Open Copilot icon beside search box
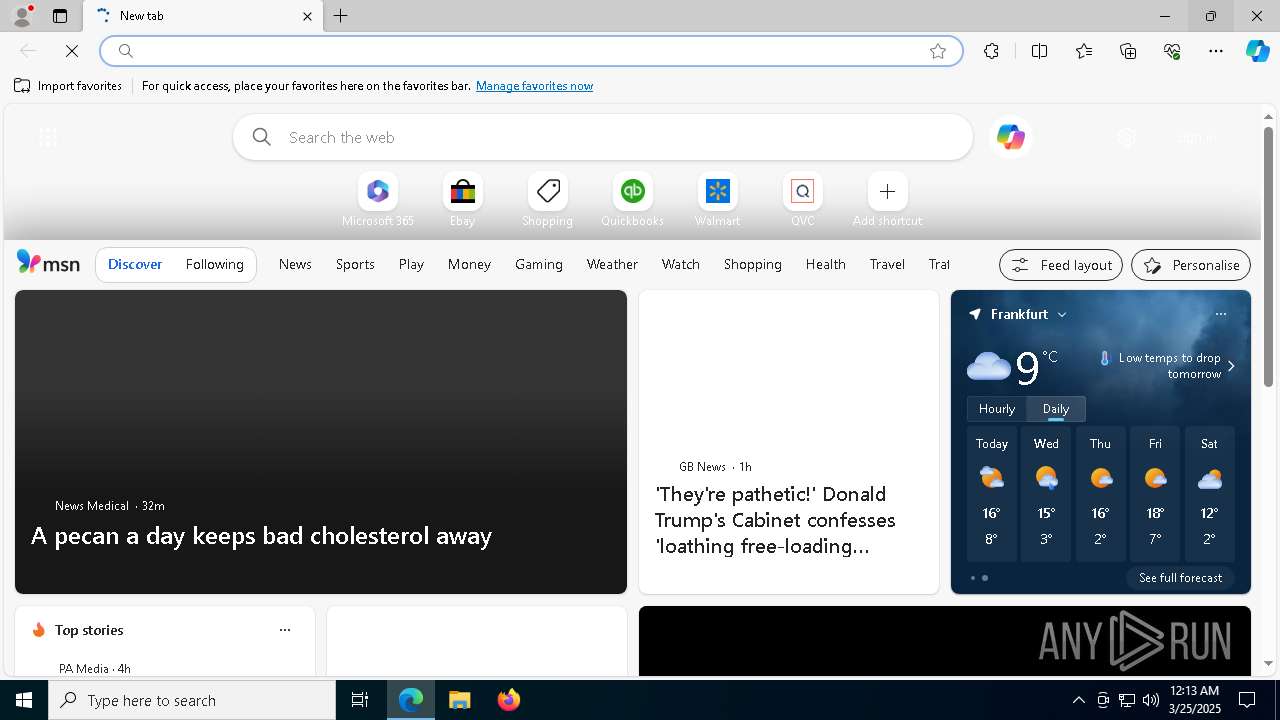This screenshot has height=720, width=1280. pos(1010,137)
